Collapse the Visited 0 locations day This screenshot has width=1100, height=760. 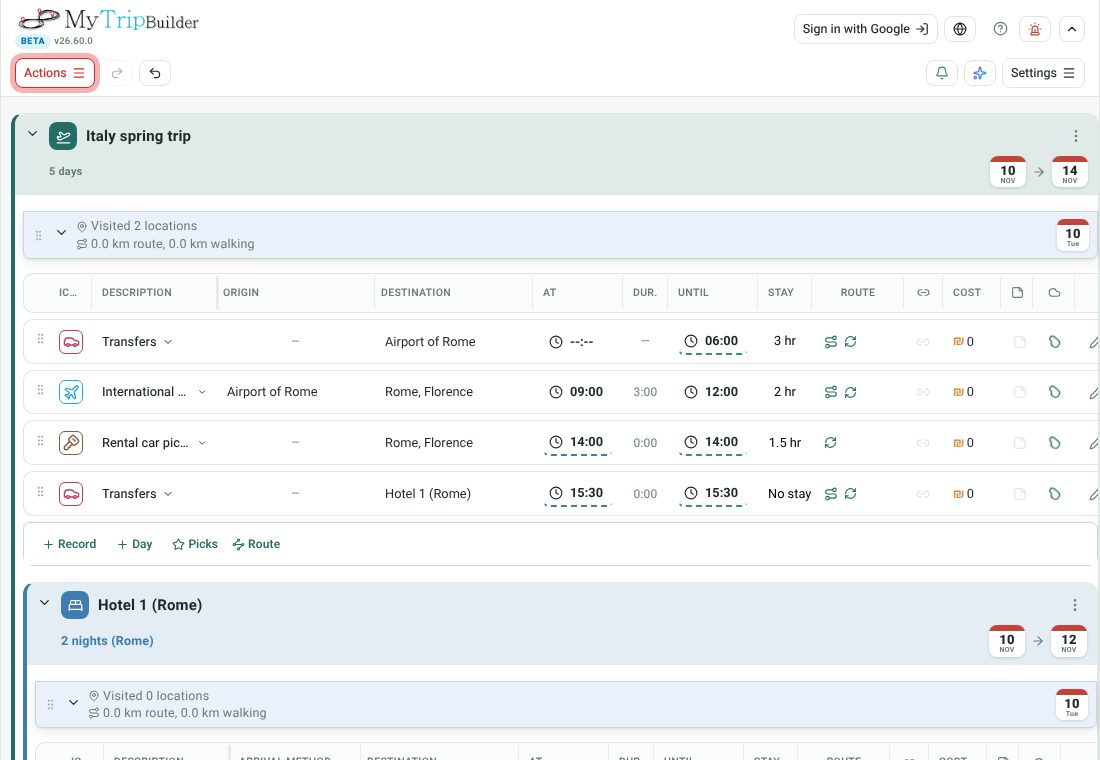[74, 702]
